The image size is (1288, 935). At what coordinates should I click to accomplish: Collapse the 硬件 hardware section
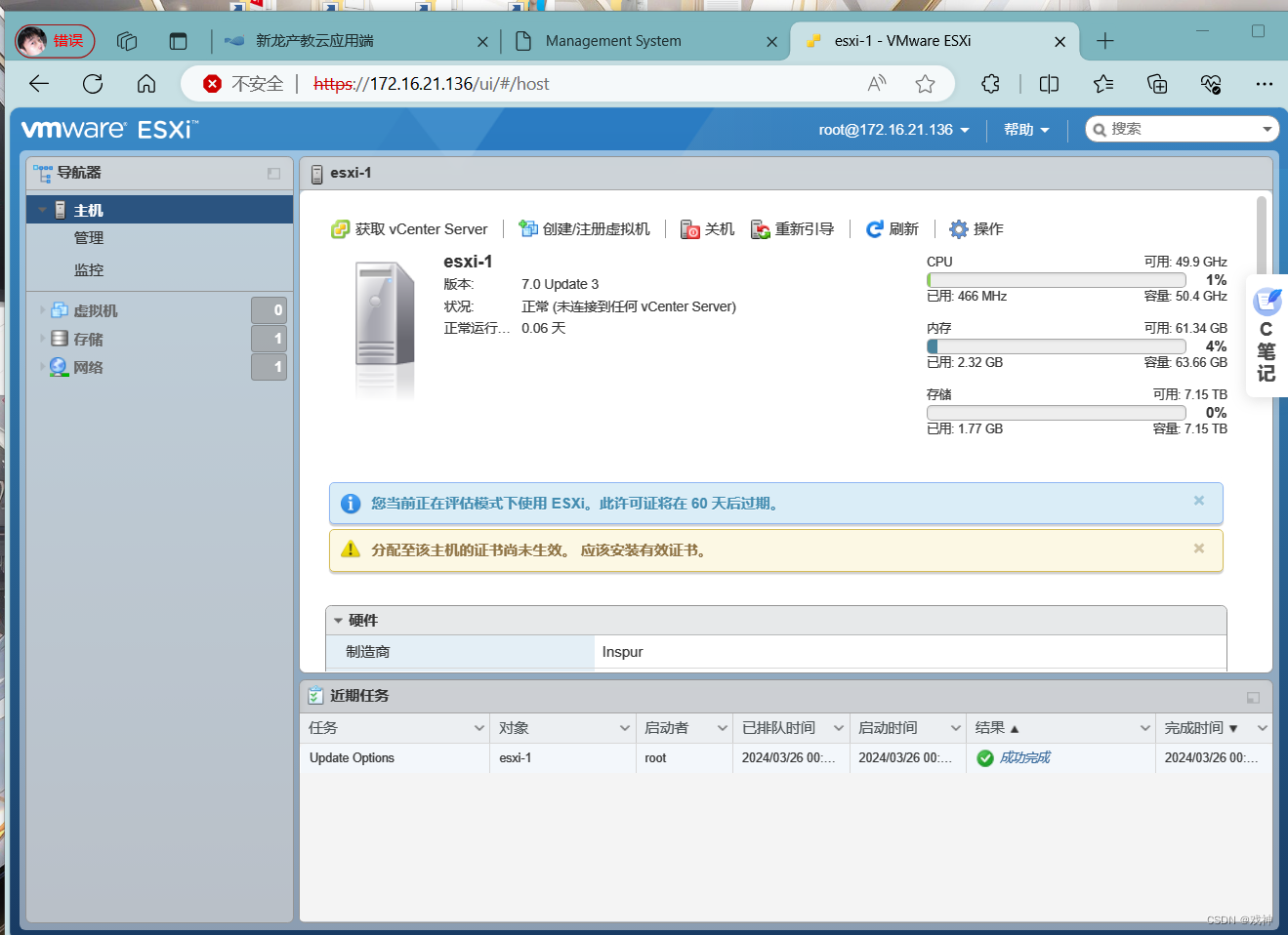coord(338,621)
